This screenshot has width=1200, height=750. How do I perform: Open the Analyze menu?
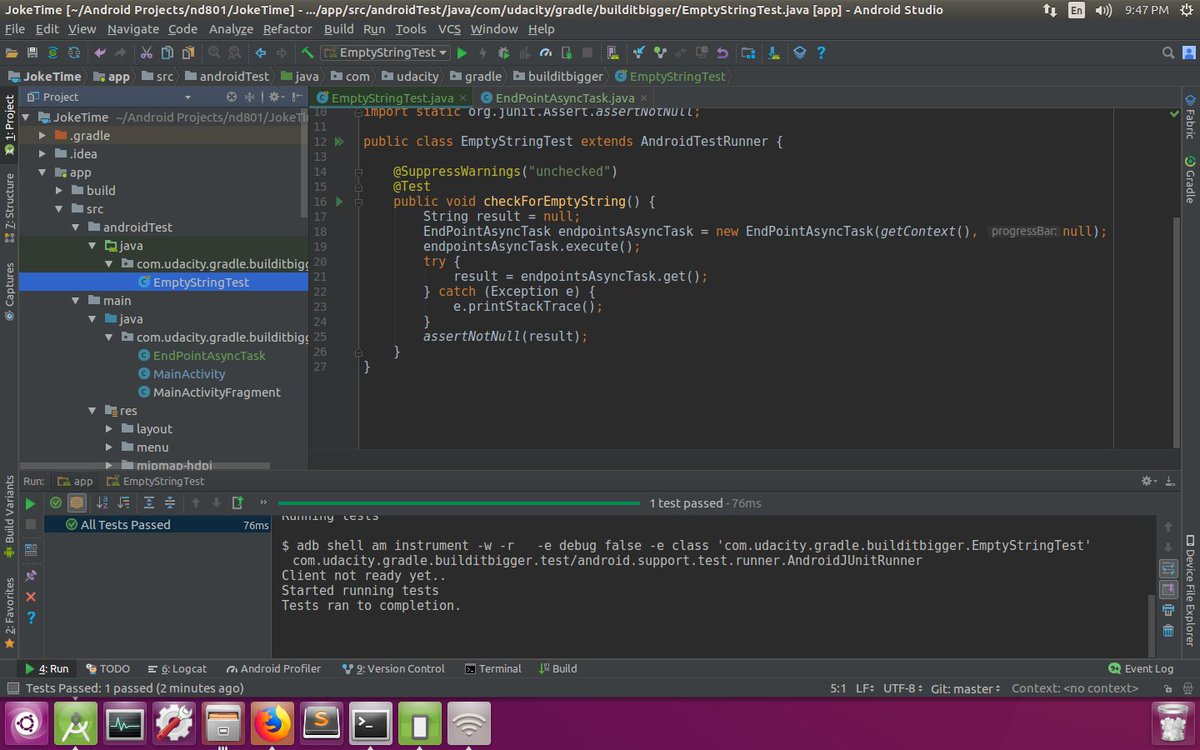(x=231, y=29)
